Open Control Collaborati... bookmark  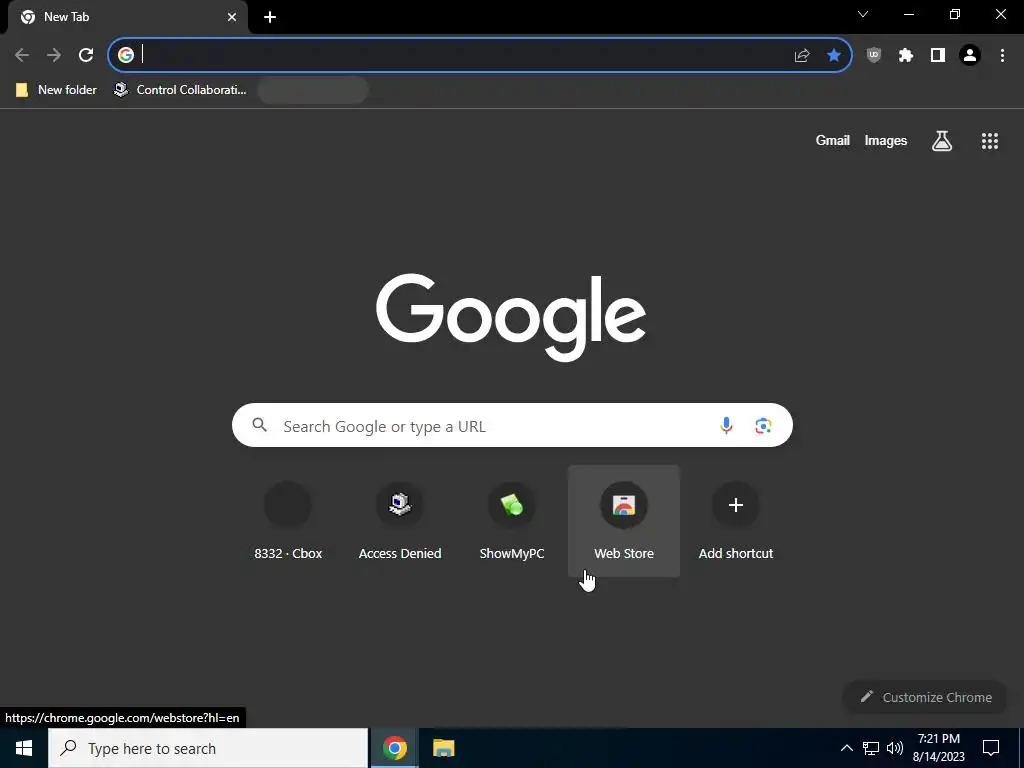[180, 89]
